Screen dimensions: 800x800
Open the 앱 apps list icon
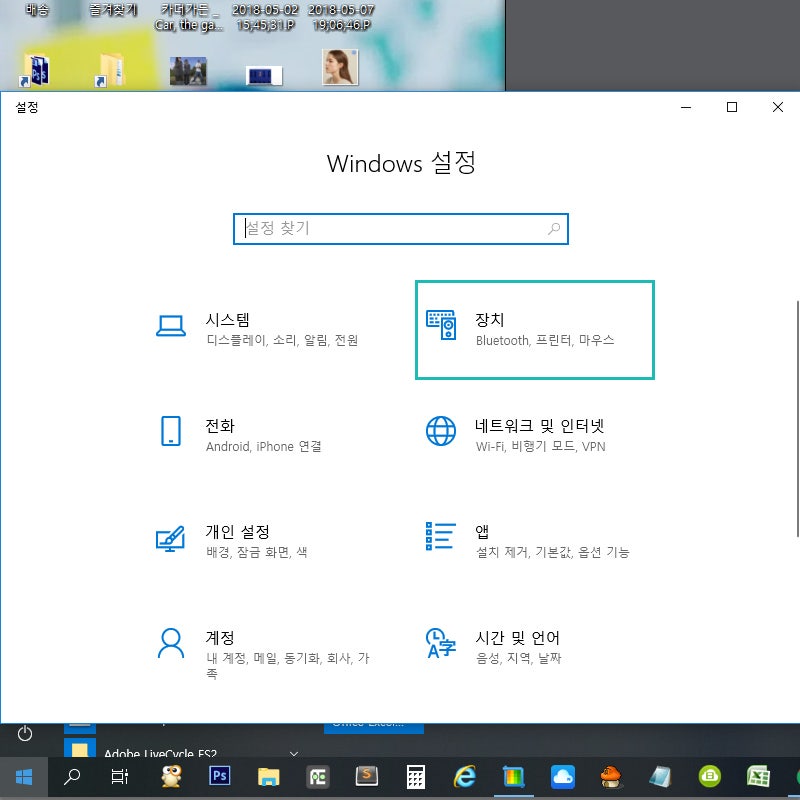pyautogui.click(x=441, y=536)
